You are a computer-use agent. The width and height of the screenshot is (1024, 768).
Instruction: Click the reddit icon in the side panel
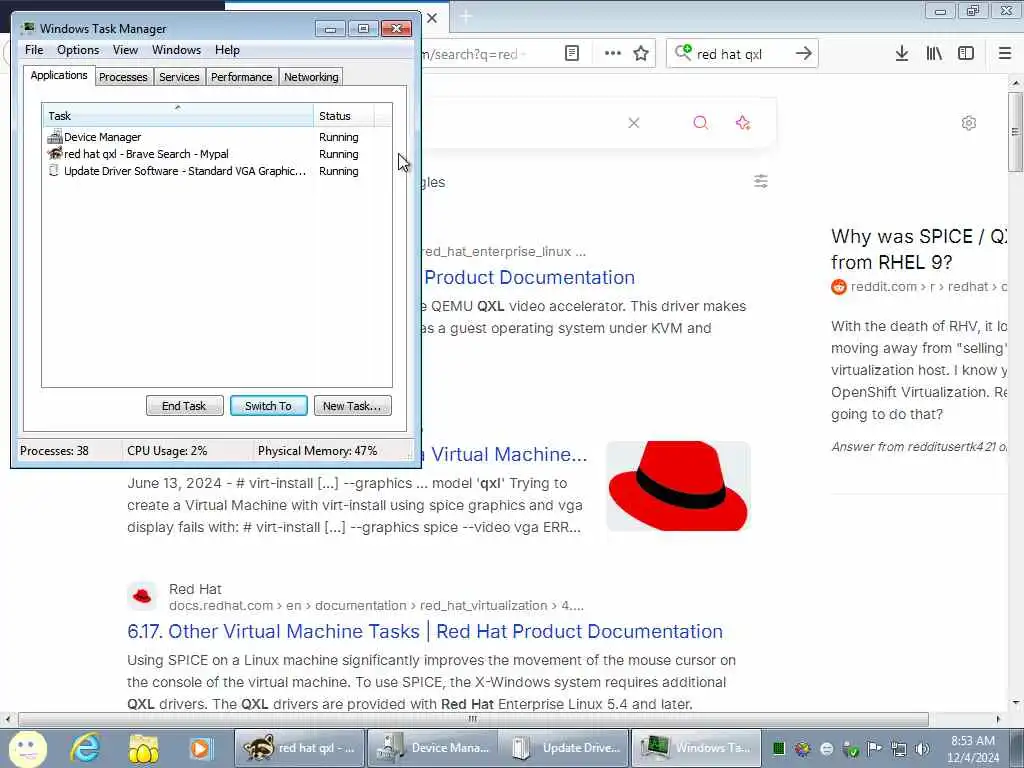click(x=839, y=287)
